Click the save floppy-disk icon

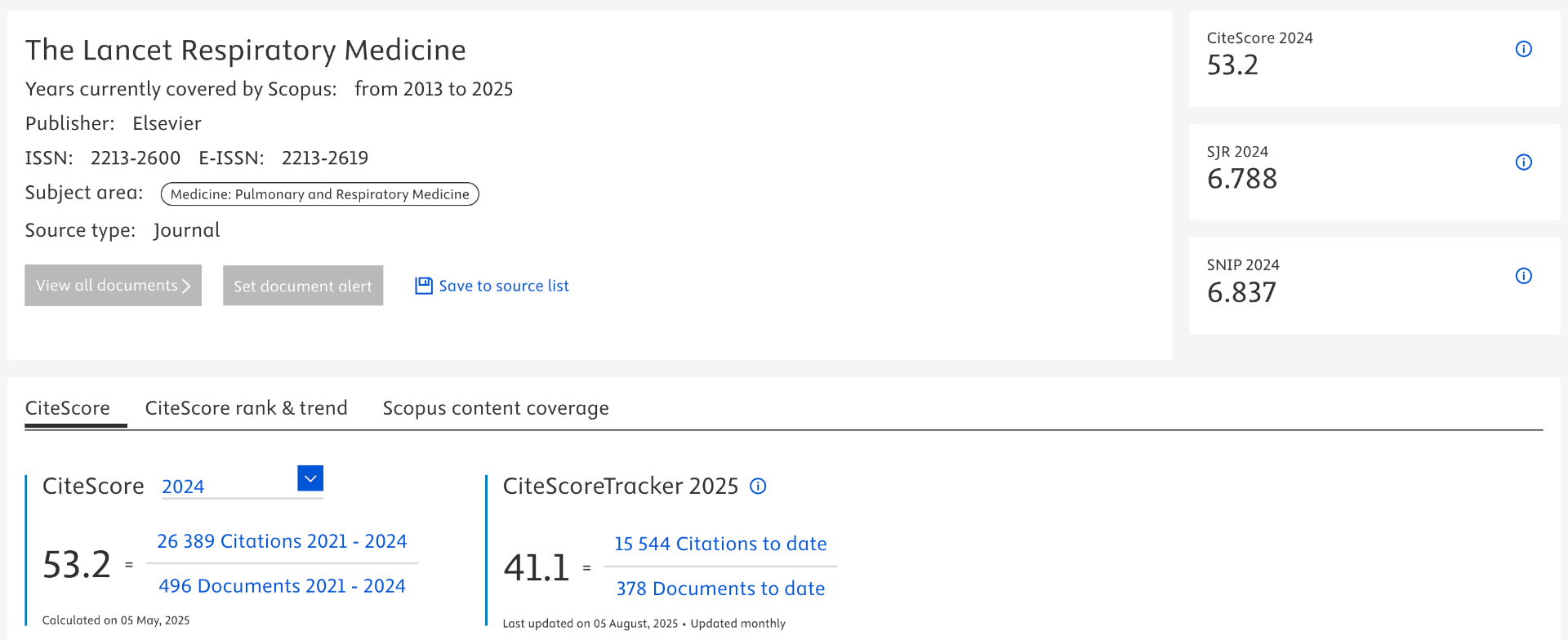(424, 286)
